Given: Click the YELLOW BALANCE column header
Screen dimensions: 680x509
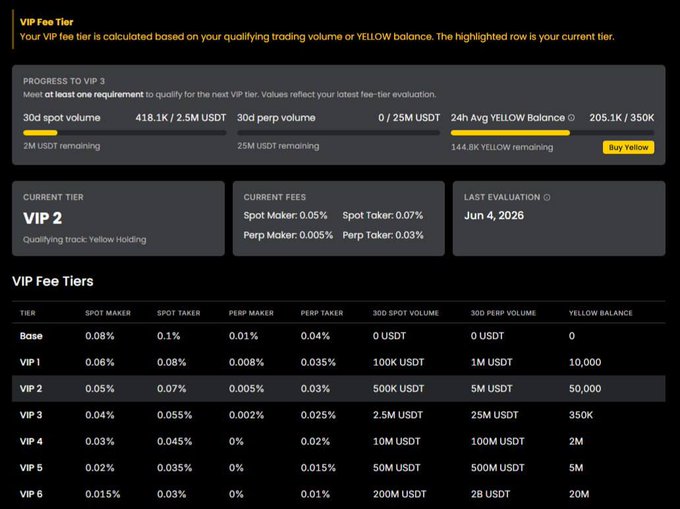Looking at the screenshot, I should click(x=601, y=313).
